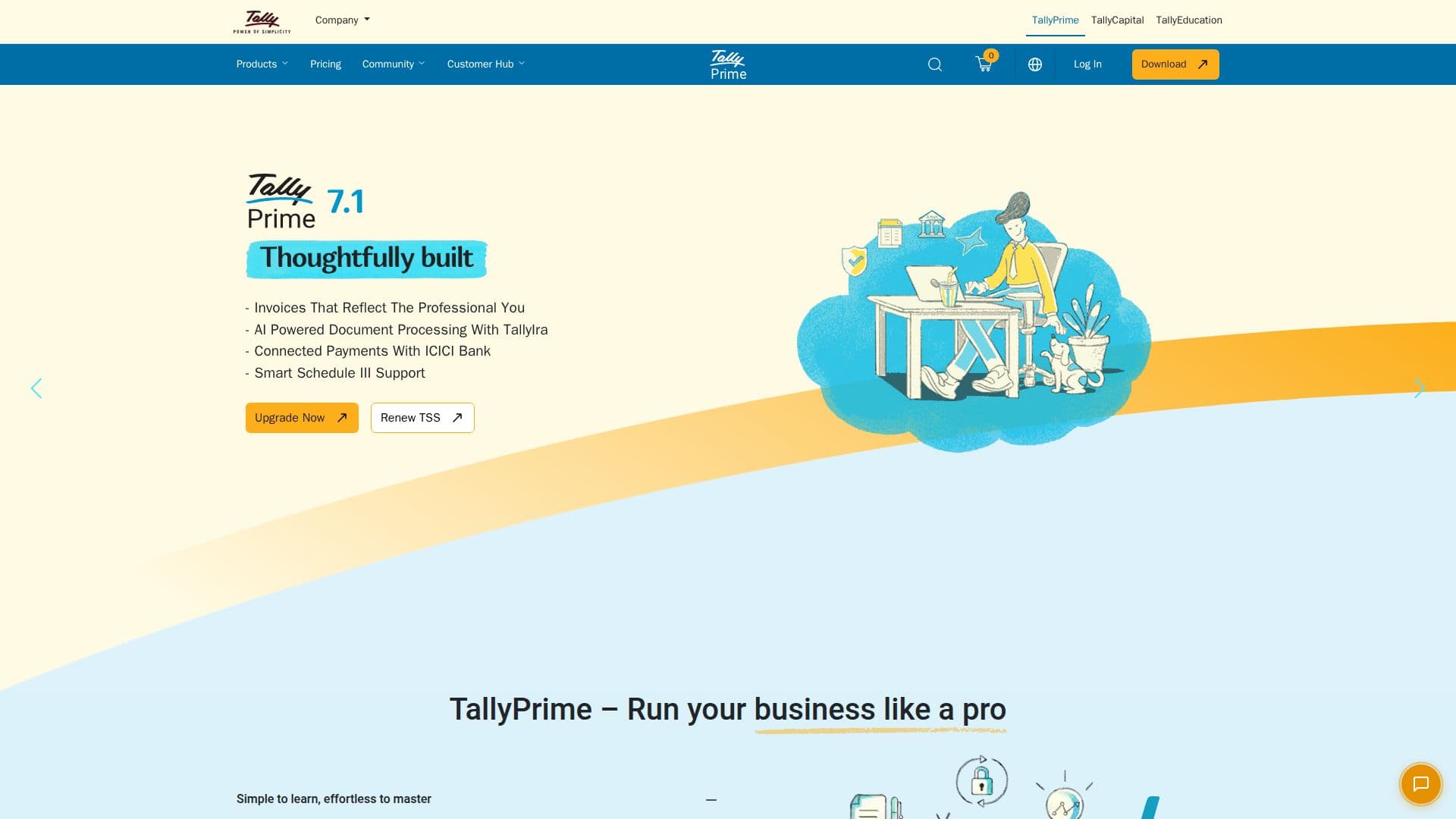Switch to the TallyPrime tab

[x=1055, y=20]
